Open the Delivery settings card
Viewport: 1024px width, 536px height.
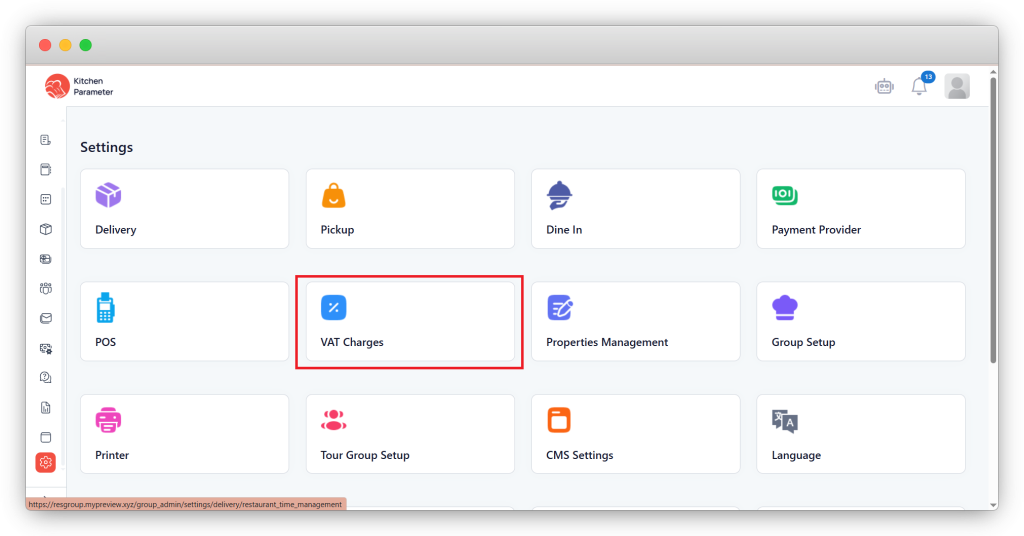pyautogui.click(x=184, y=208)
